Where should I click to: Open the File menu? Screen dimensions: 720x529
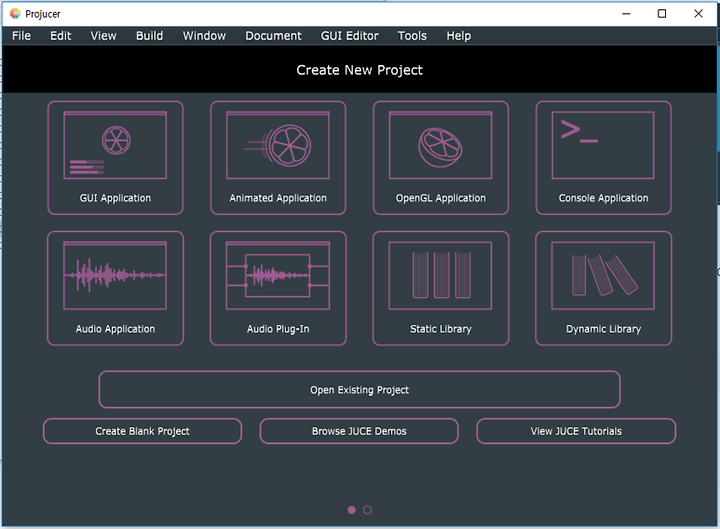tap(22, 36)
